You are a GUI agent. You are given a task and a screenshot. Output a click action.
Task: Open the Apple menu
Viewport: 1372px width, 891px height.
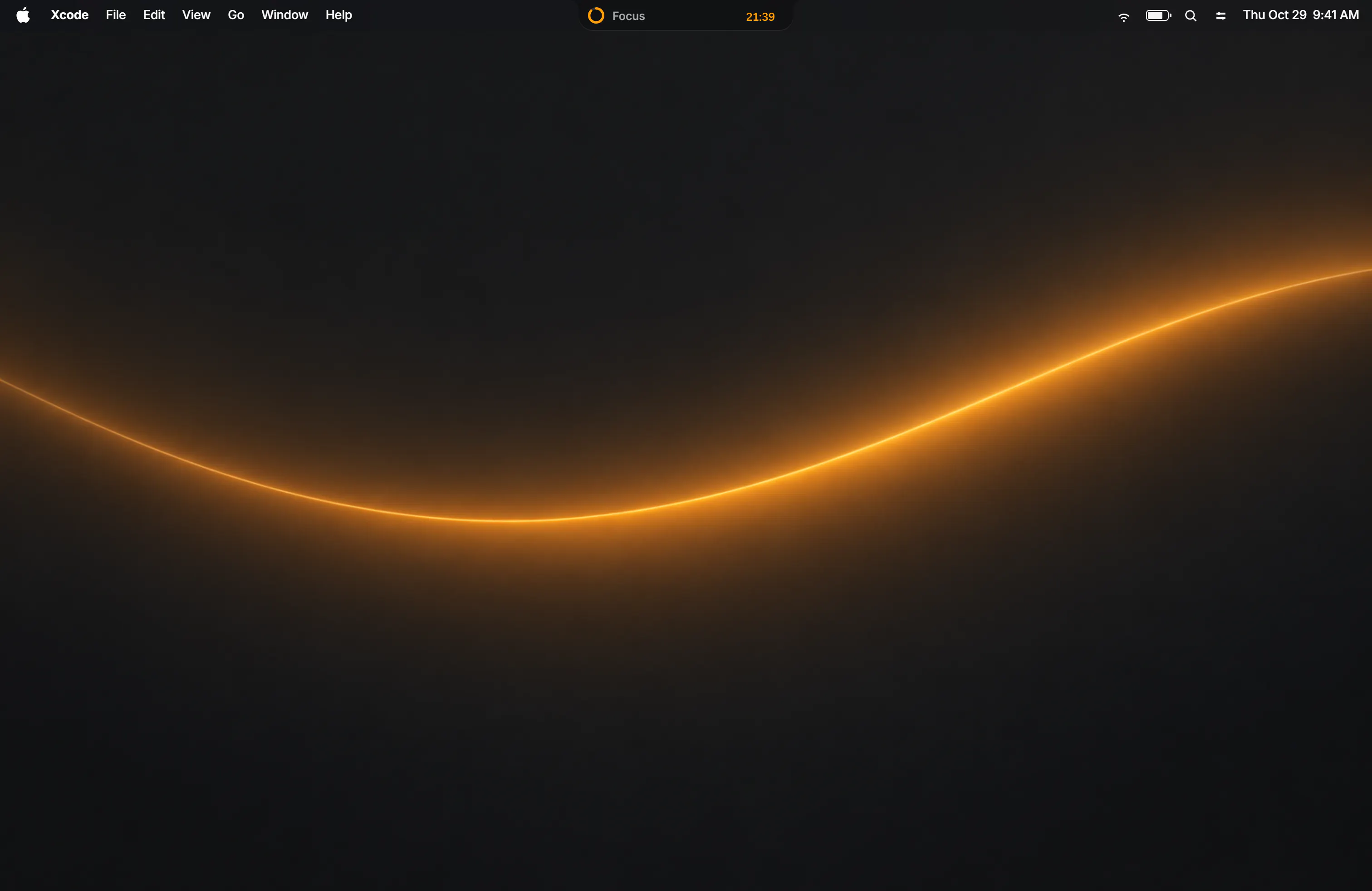(x=23, y=15)
